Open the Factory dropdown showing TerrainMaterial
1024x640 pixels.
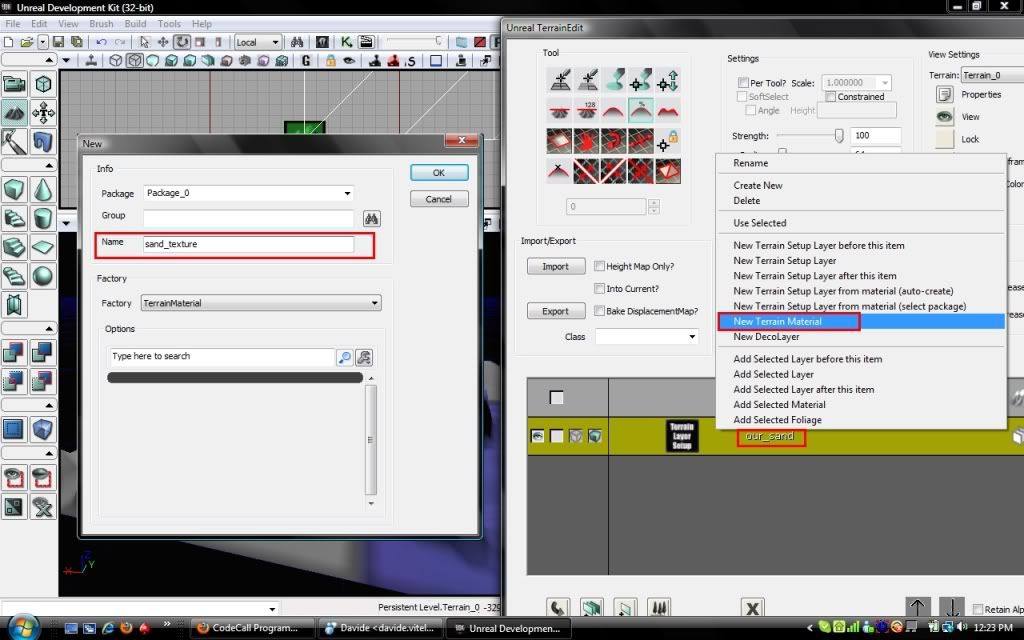[x=261, y=303]
